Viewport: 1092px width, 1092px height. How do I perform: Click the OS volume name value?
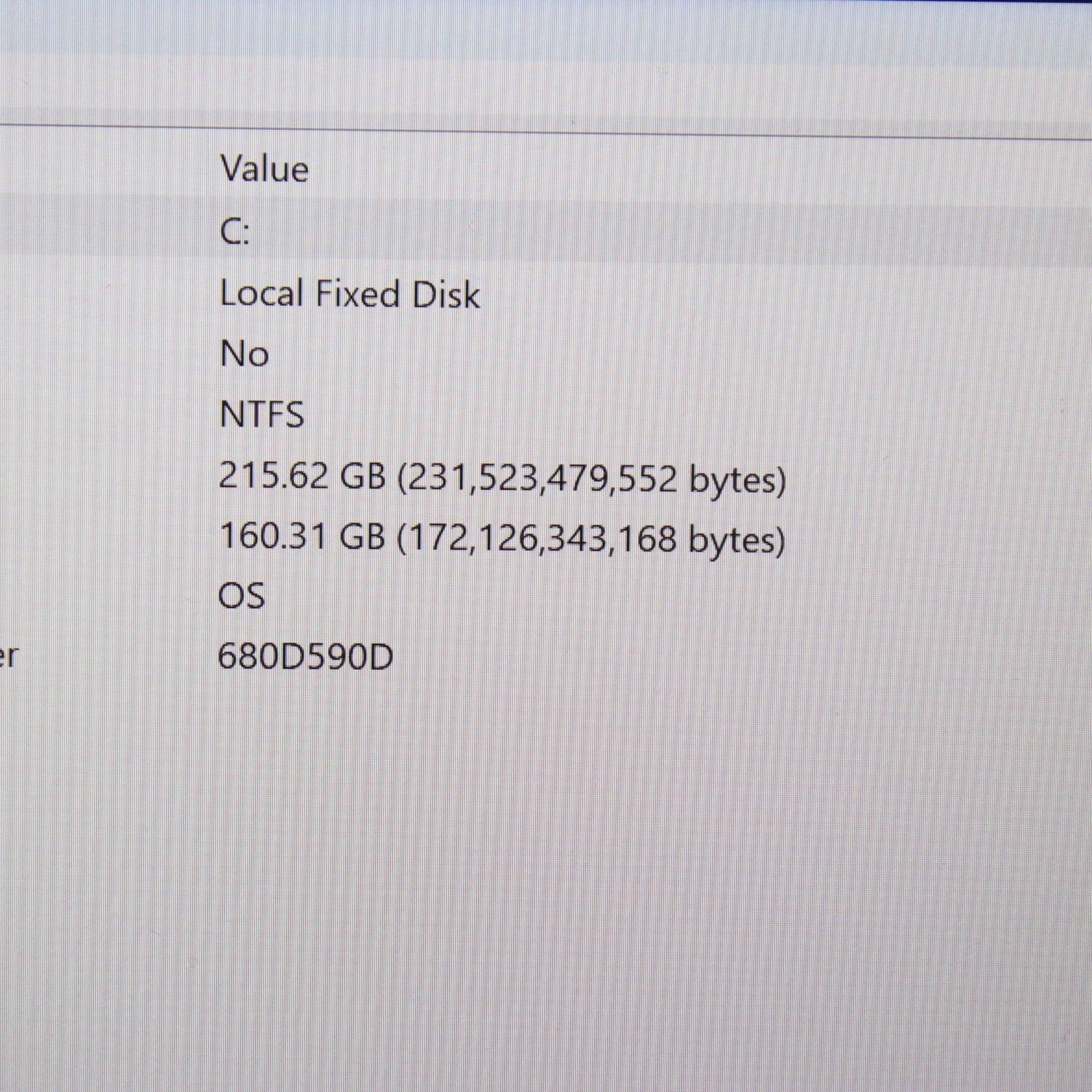click(x=242, y=596)
